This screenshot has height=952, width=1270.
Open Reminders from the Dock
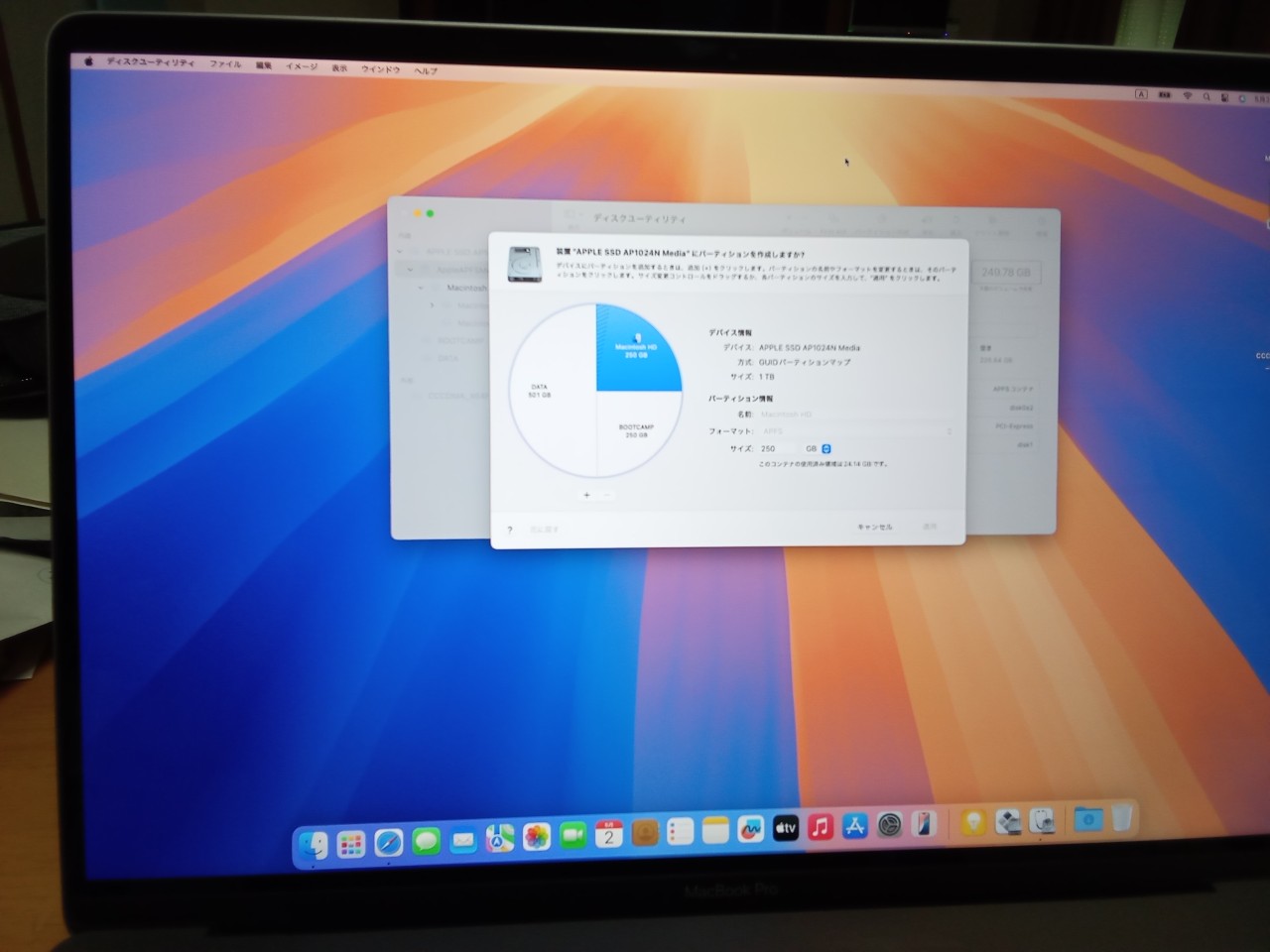pos(681,832)
